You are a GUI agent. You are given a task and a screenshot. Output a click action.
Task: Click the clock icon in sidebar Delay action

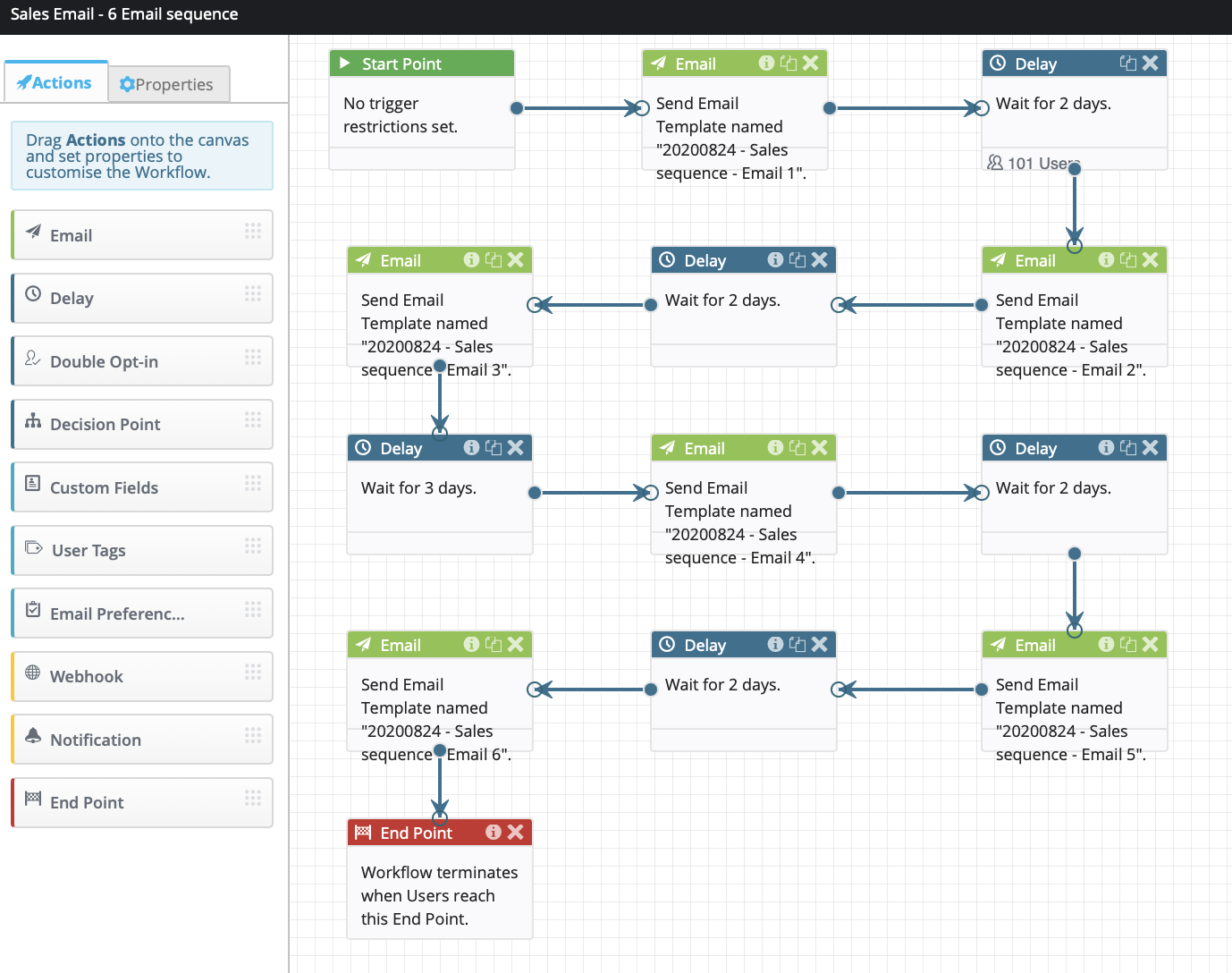(33, 293)
